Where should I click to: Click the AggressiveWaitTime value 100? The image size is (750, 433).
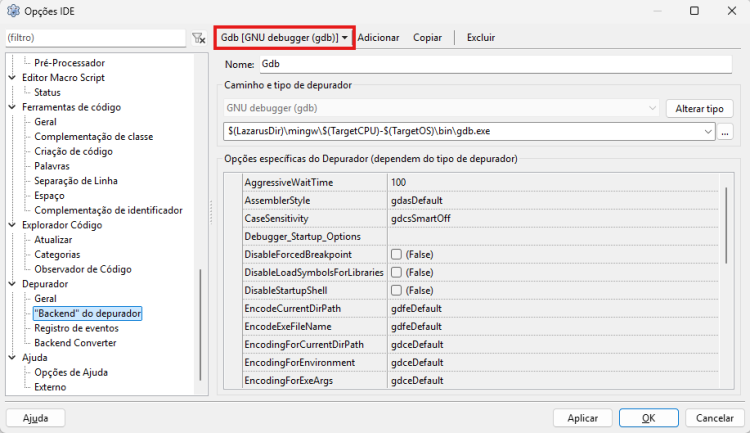(398, 182)
